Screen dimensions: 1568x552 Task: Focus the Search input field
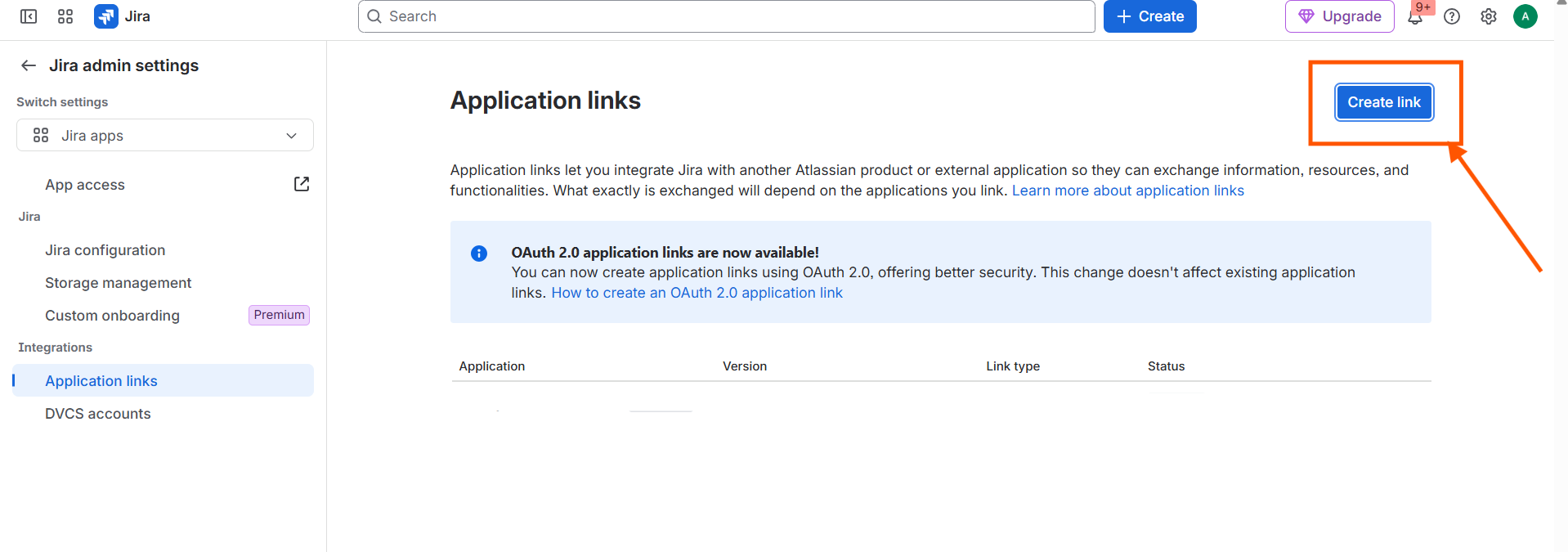pos(727,16)
